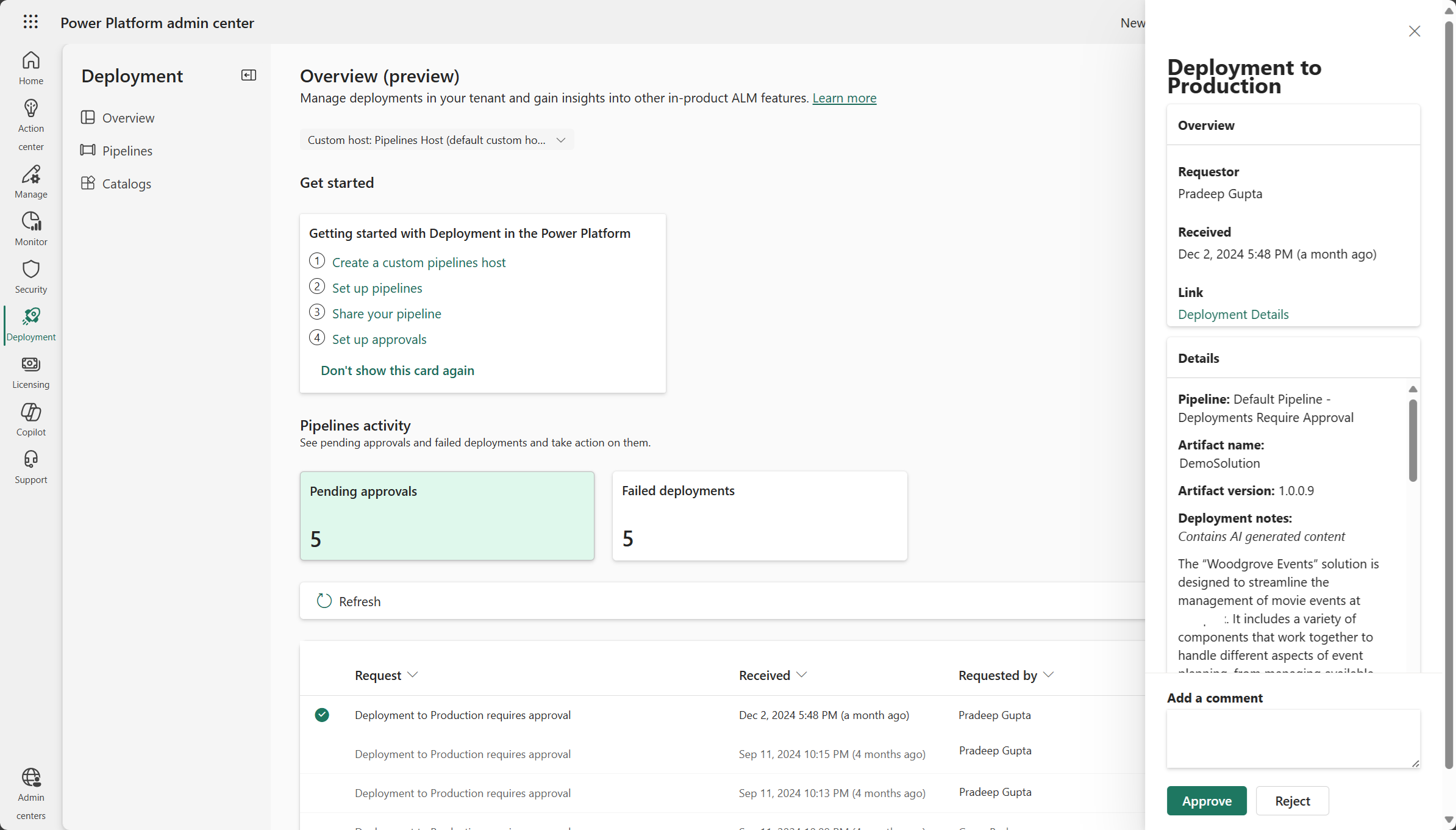Select the Failed deployments card

[x=759, y=515]
